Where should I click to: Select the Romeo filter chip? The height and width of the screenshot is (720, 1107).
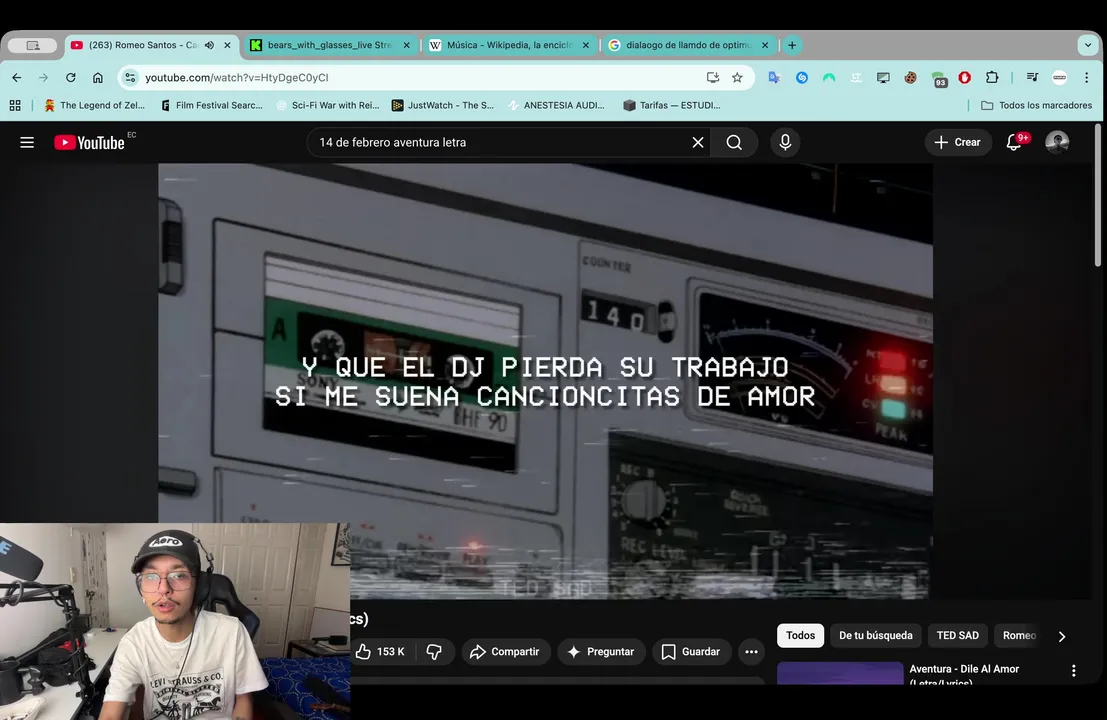coord(1019,635)
